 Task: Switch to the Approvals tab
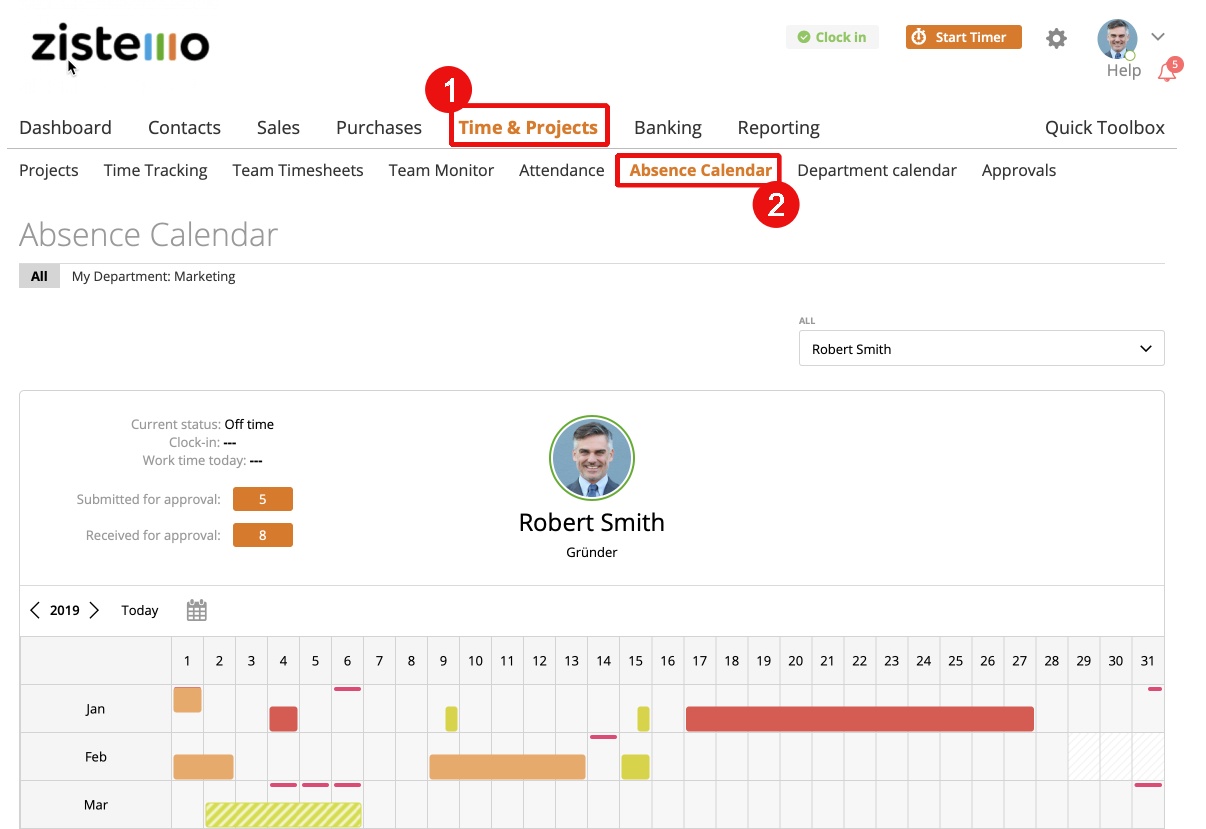click(x=1019, y=170)
